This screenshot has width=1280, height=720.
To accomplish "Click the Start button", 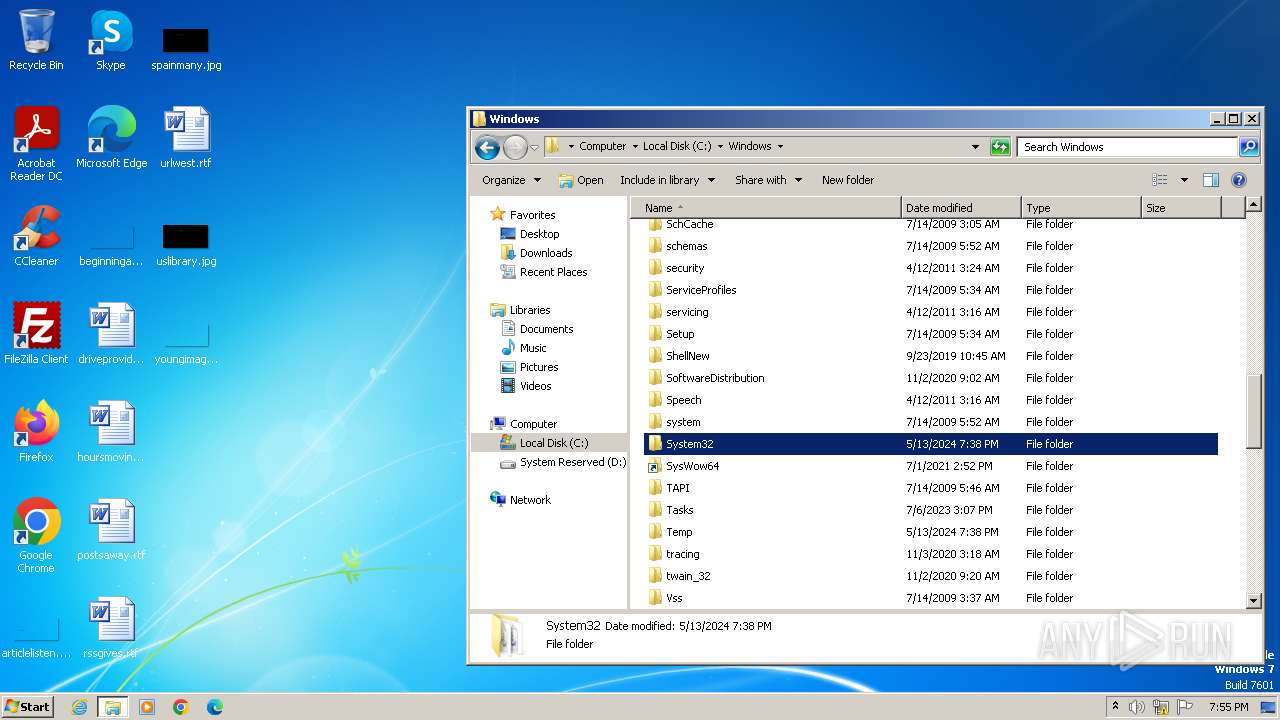I will click(28, 706).
